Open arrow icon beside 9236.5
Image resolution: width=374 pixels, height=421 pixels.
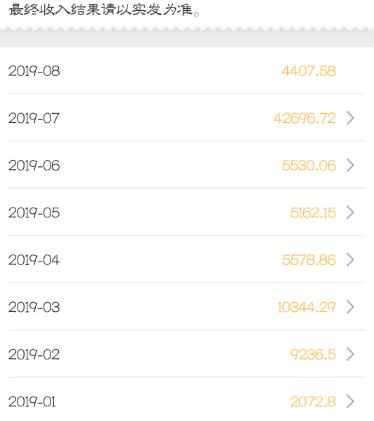[x=350, y=354]
